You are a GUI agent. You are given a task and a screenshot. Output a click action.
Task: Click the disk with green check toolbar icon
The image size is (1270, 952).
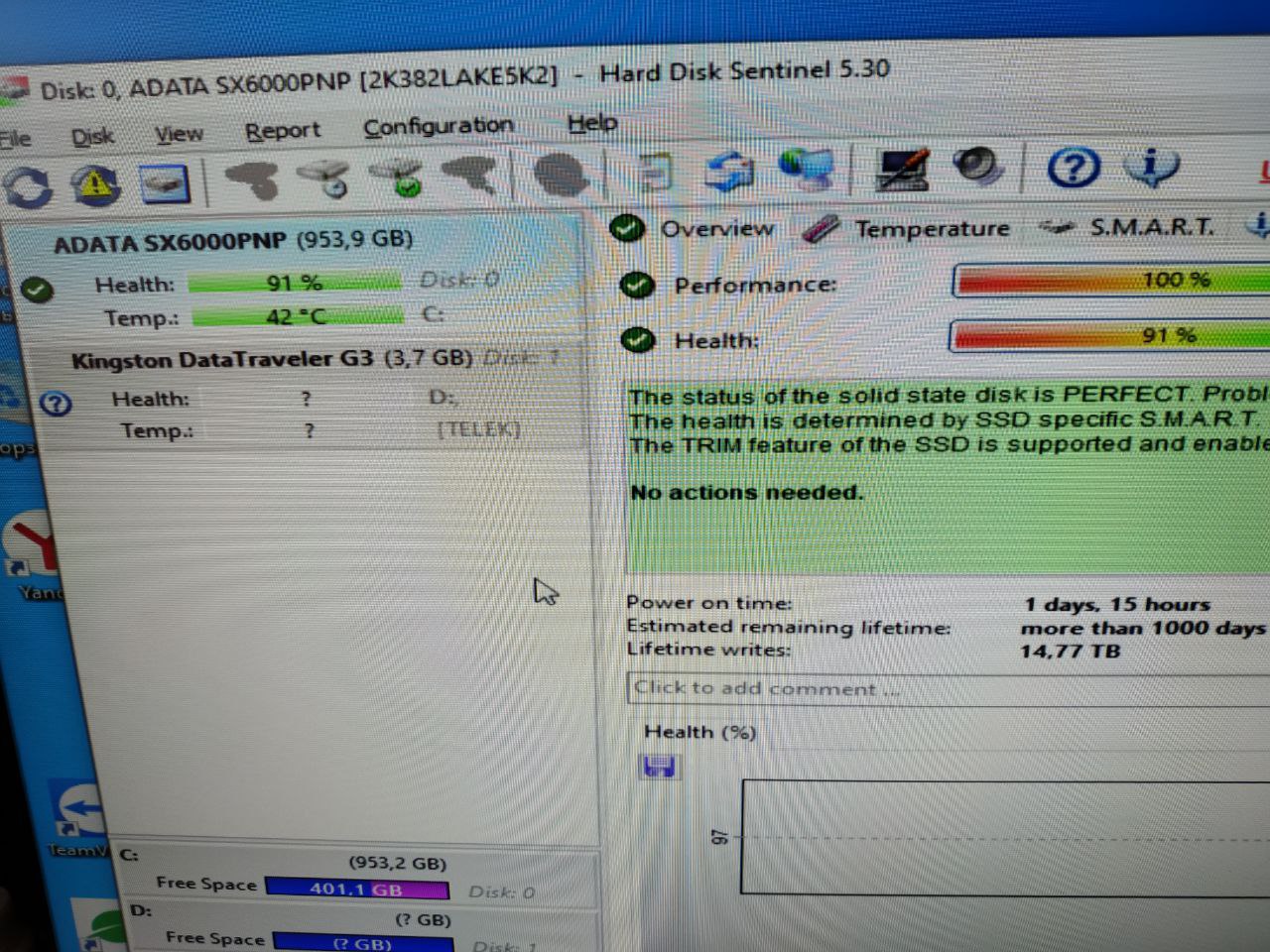pos(398,177)
